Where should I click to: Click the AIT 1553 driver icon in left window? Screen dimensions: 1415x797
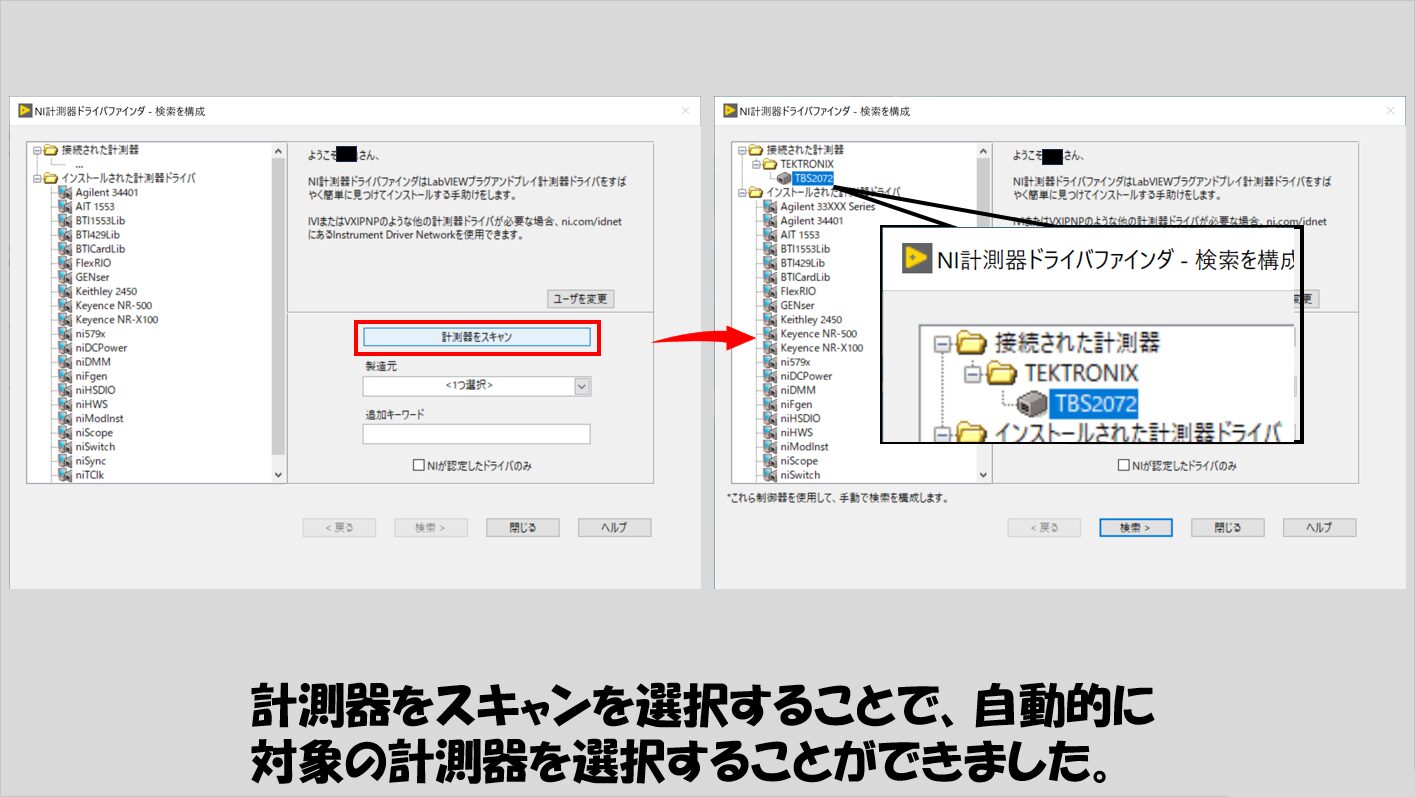click(64, 206)
